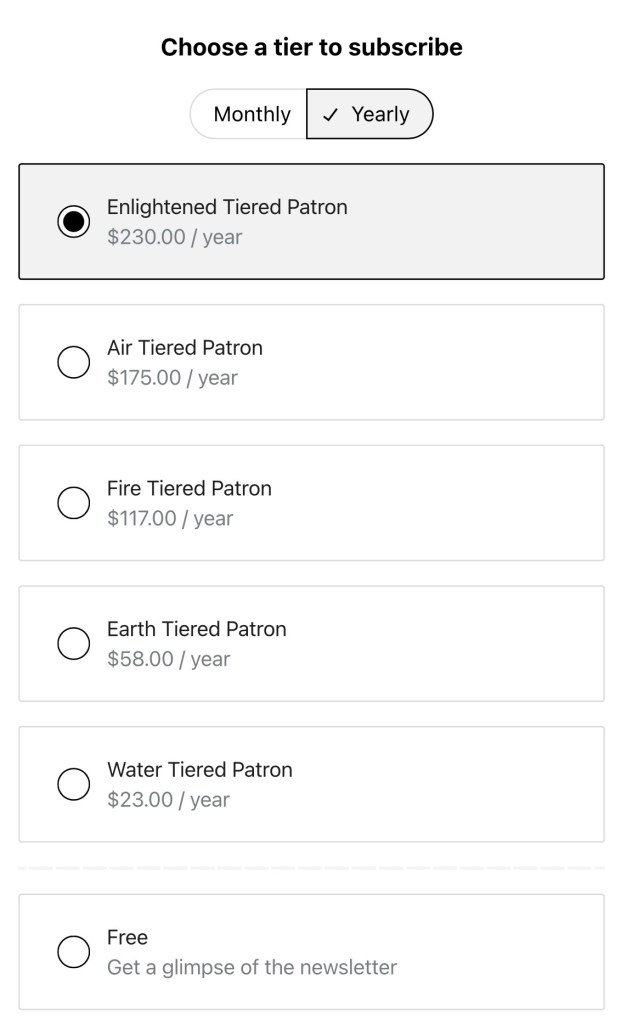621x1024 pixels.
Task: Switch billing to Yearly
Action: click(x=369, y=114)
